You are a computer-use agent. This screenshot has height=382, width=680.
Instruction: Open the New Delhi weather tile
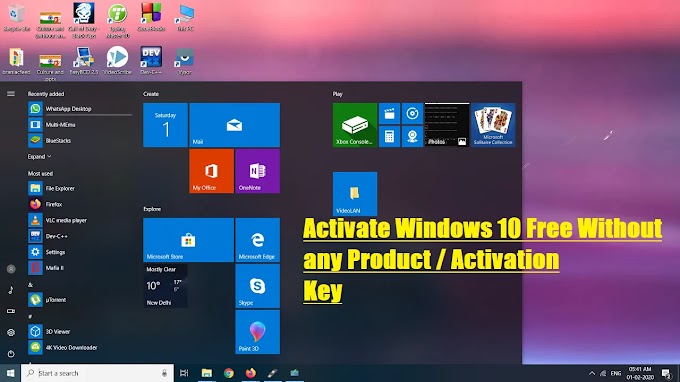coord(165,286)
